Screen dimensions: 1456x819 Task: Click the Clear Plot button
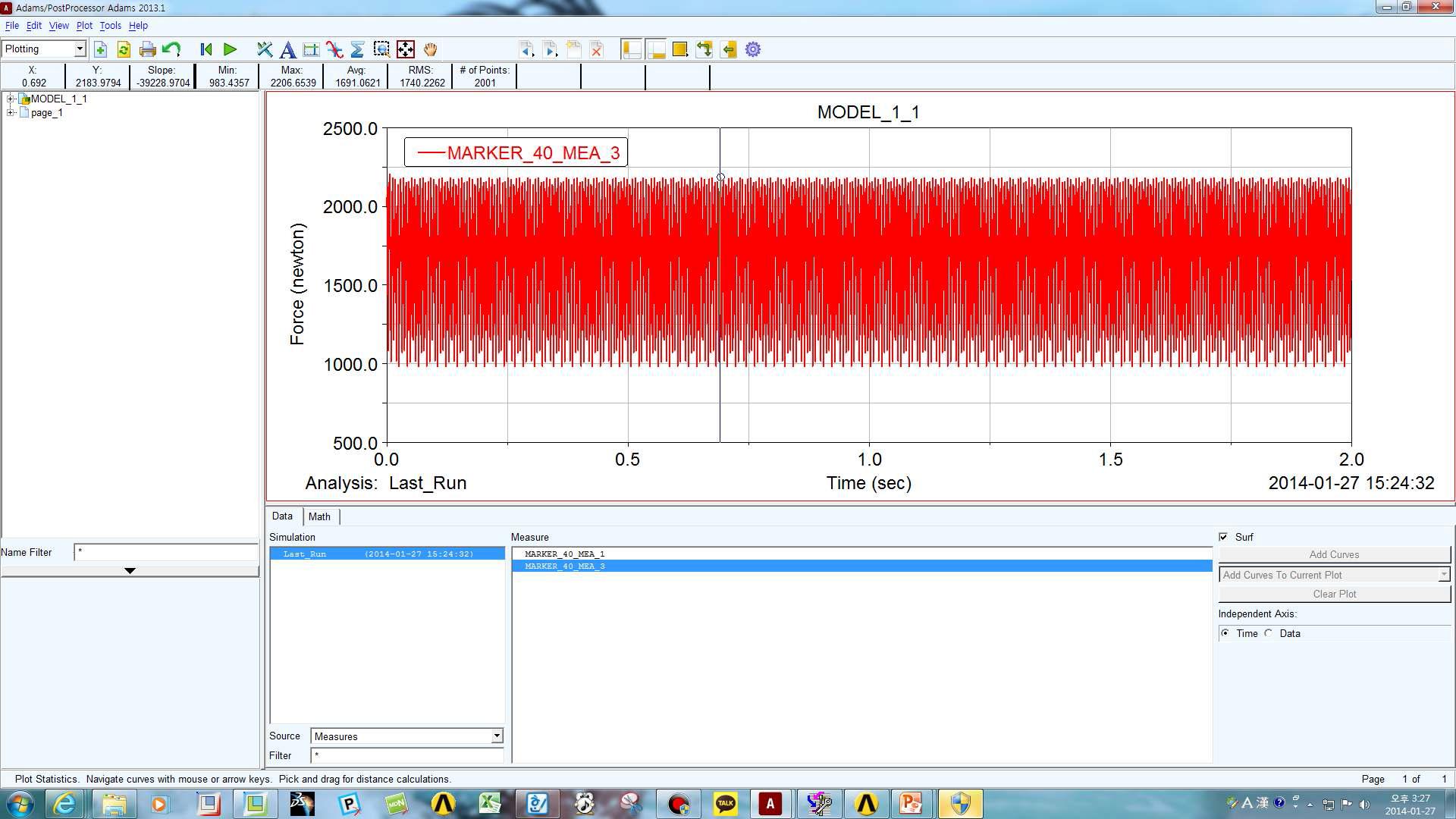(1334, 593)
